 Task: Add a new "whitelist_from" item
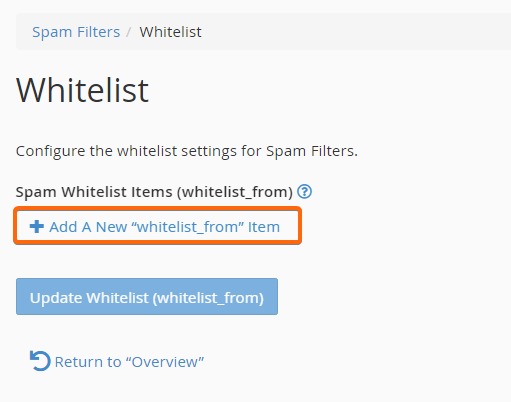pos(158,226)
